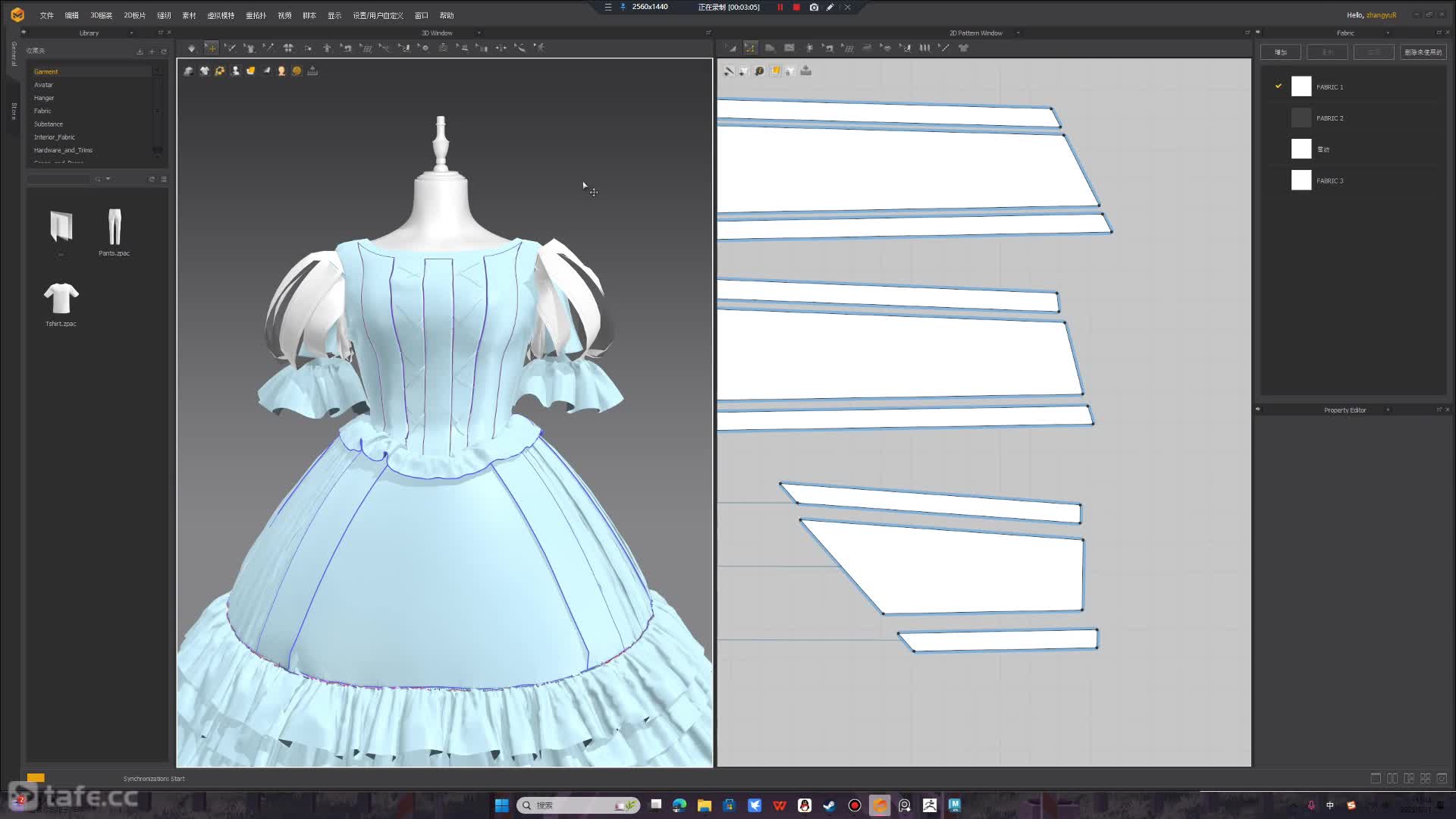
Task: Click the texture surface cube icon in 3D viewport
Action: click(x=250, y=71)
